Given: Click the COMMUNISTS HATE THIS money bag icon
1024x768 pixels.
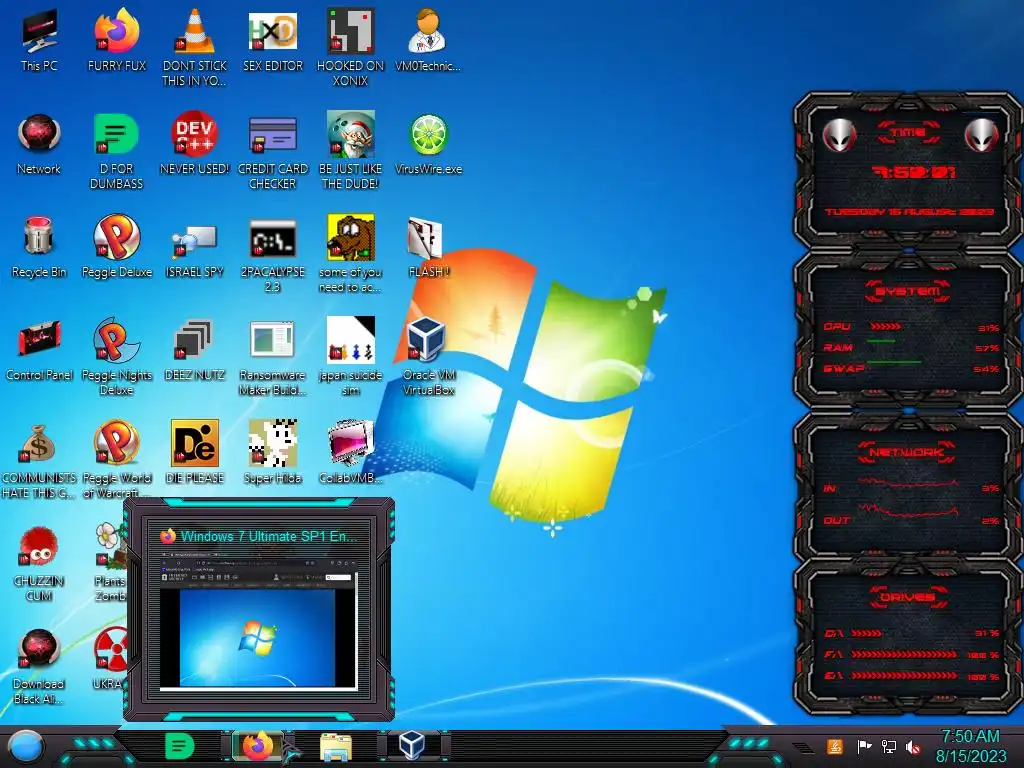Looking at the screenshot, I should pyautogui.click(x=39, y=443).
